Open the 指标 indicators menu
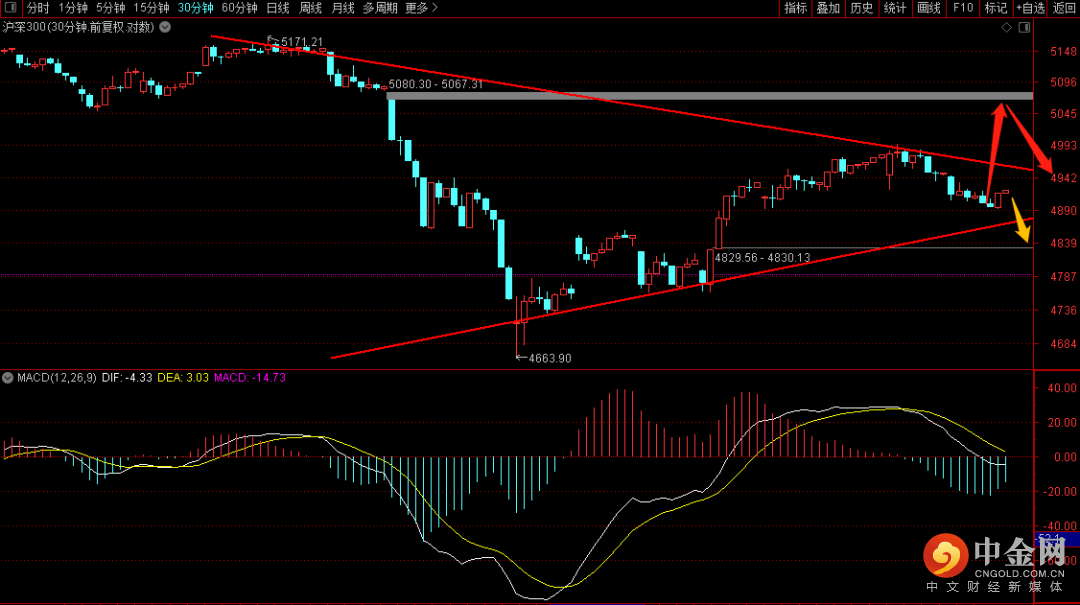The image size is (1080, 605). [795, 8]
